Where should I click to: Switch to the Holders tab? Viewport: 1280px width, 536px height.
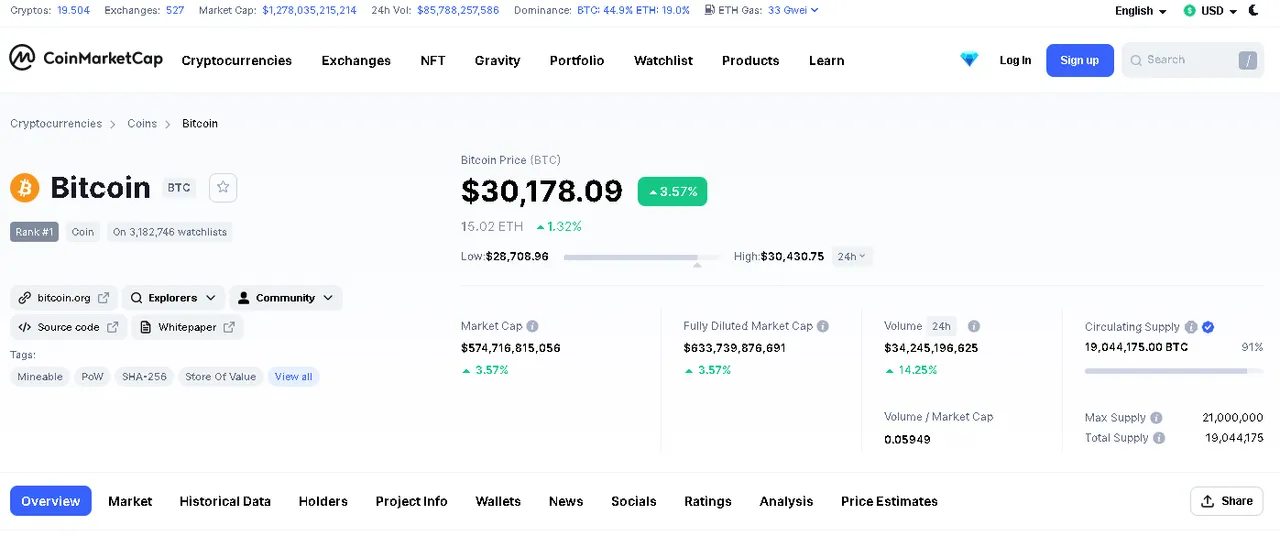click(323, 501)
